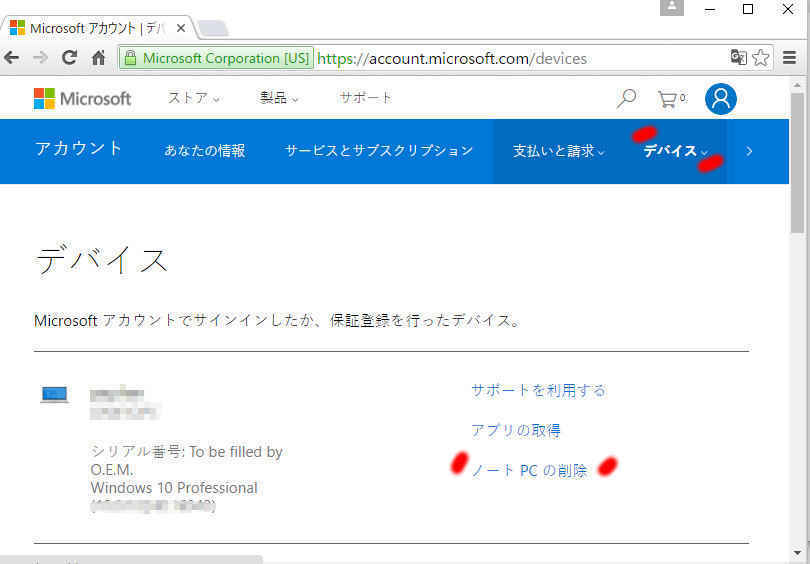
Task: Expand the ストア dropdown menu
Action: [x=194, y=98]
